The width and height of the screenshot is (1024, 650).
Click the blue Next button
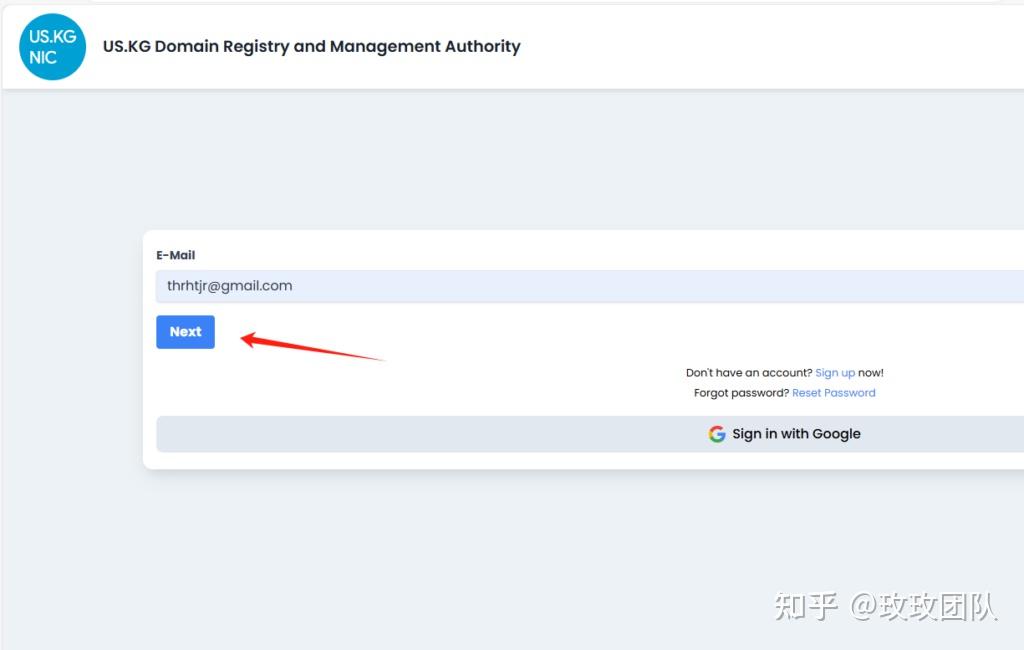[185, 332]
